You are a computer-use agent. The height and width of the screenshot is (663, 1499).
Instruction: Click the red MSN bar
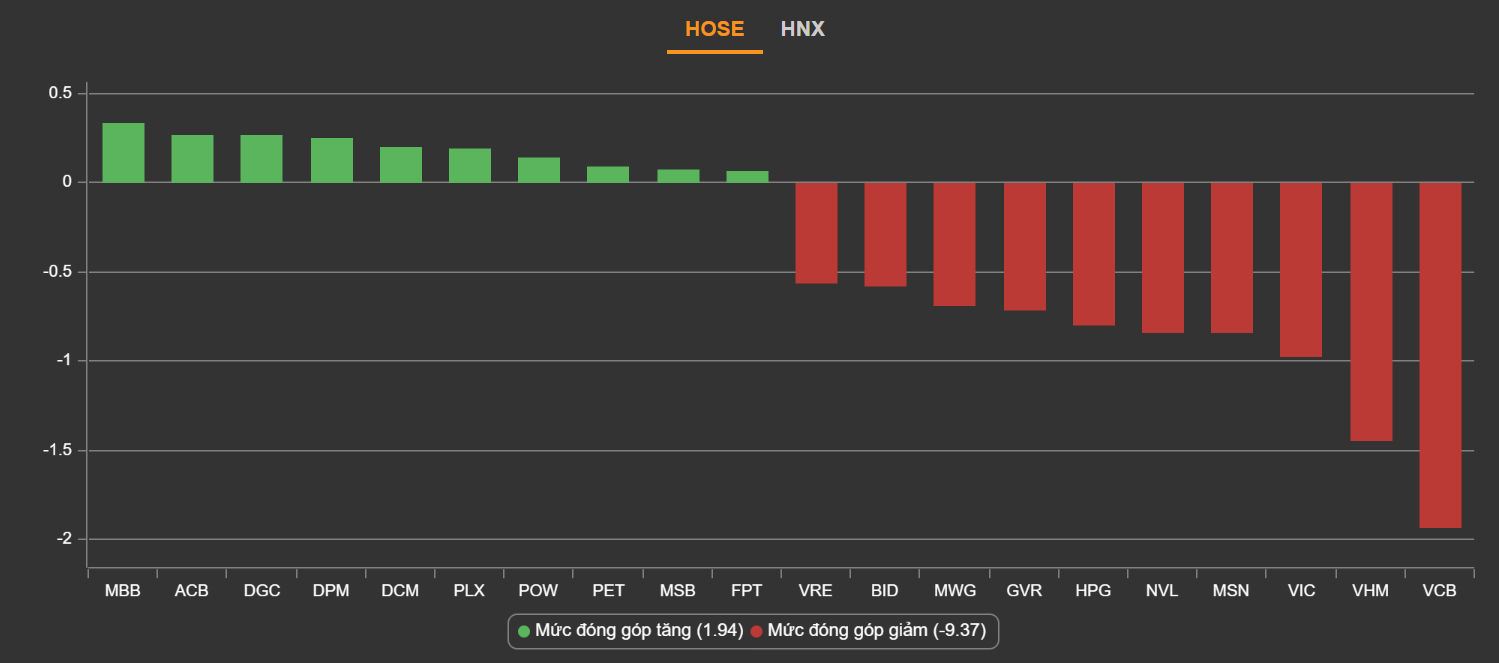[x=1232, y=258]
